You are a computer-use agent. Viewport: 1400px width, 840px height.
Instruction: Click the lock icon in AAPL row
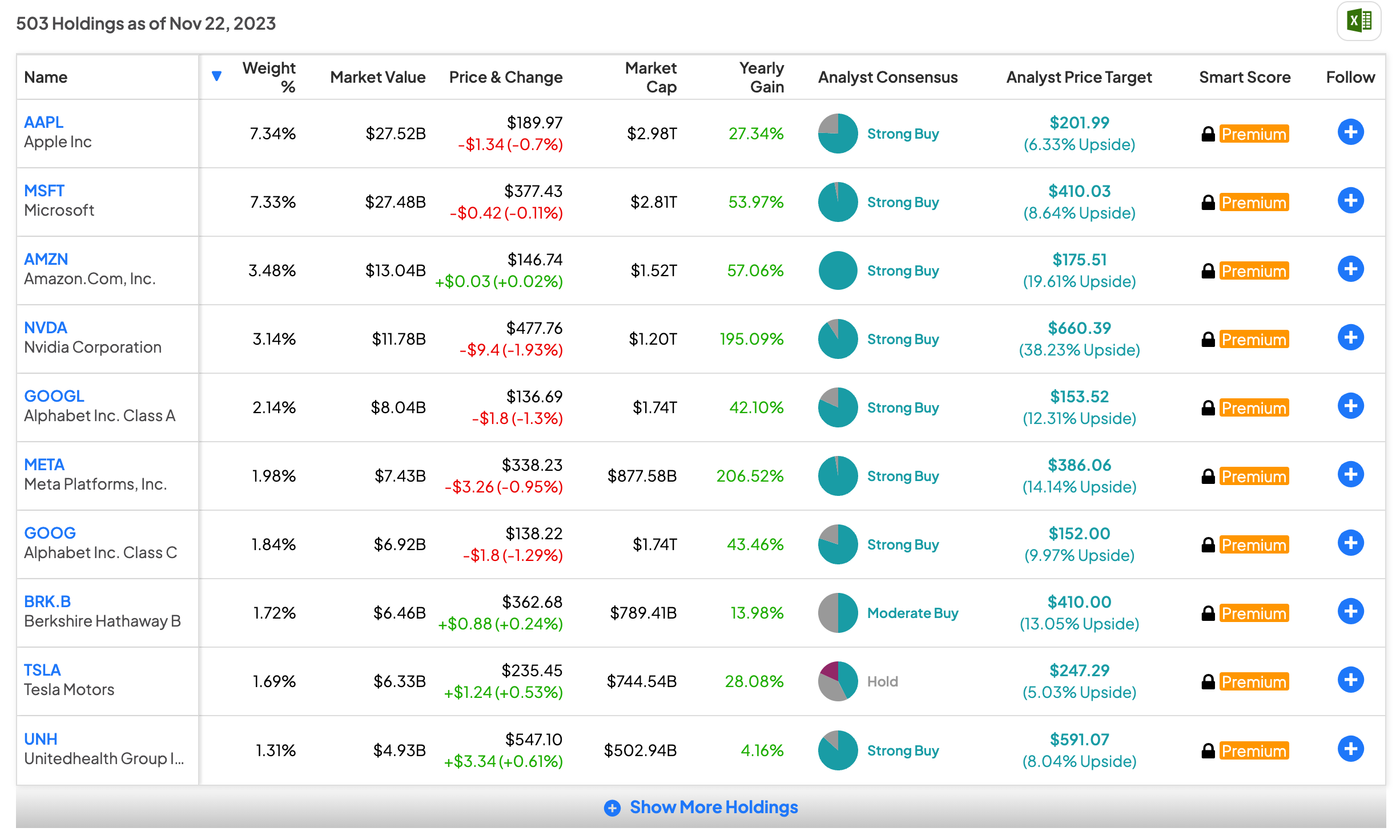click(1208, 134)
